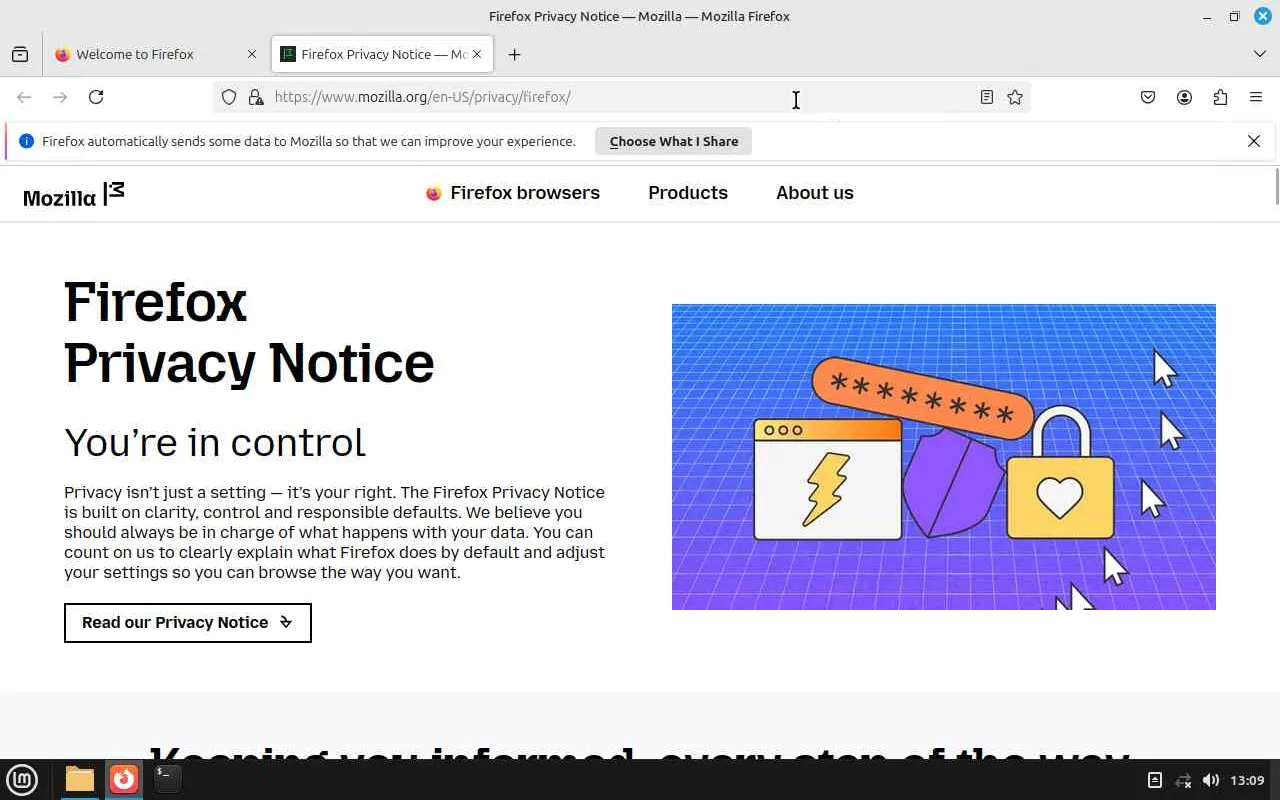Open the network connection tray icon

click(x=1183, y=780)
